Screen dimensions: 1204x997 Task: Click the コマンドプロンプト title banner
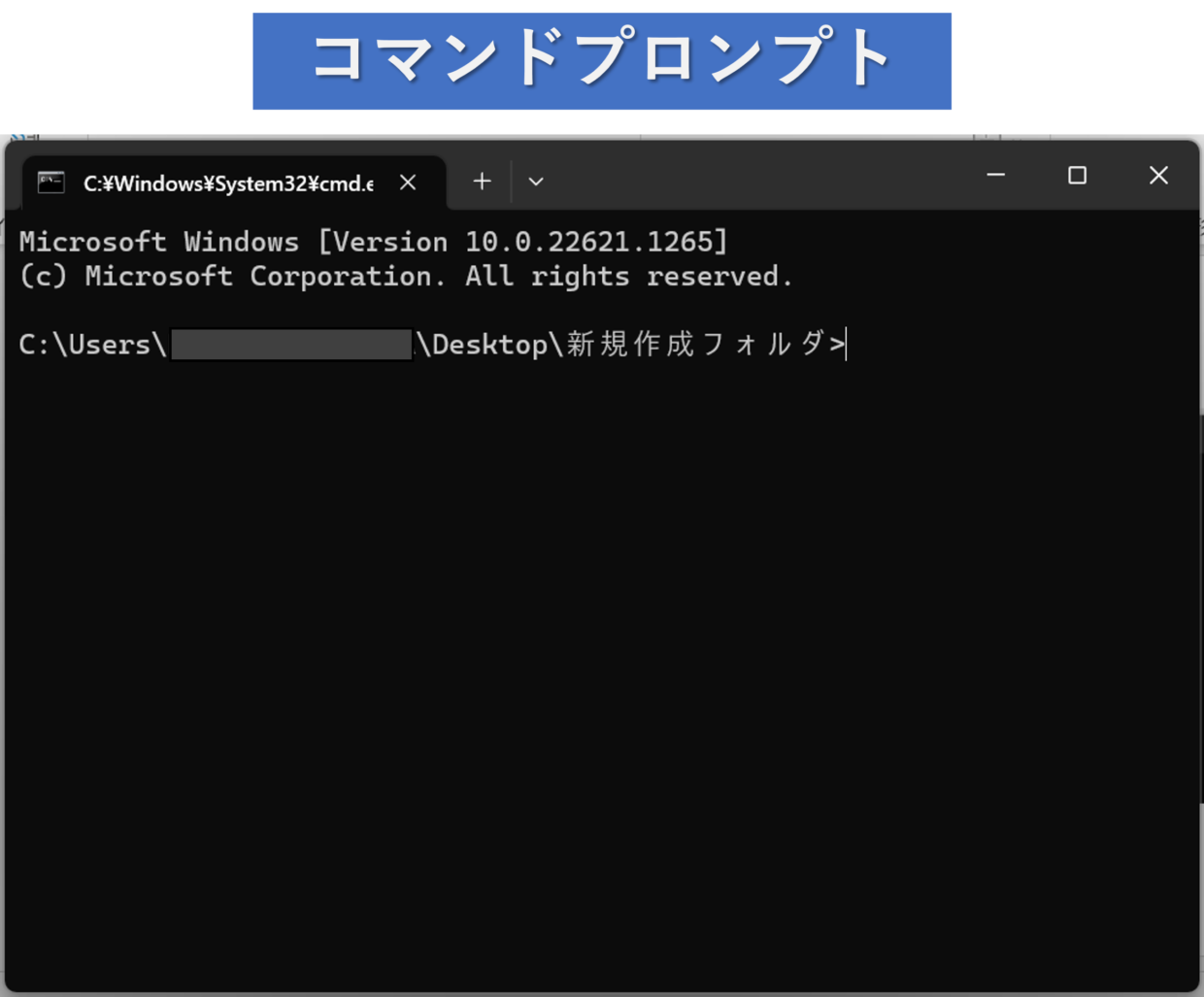[x=602, y=61]
